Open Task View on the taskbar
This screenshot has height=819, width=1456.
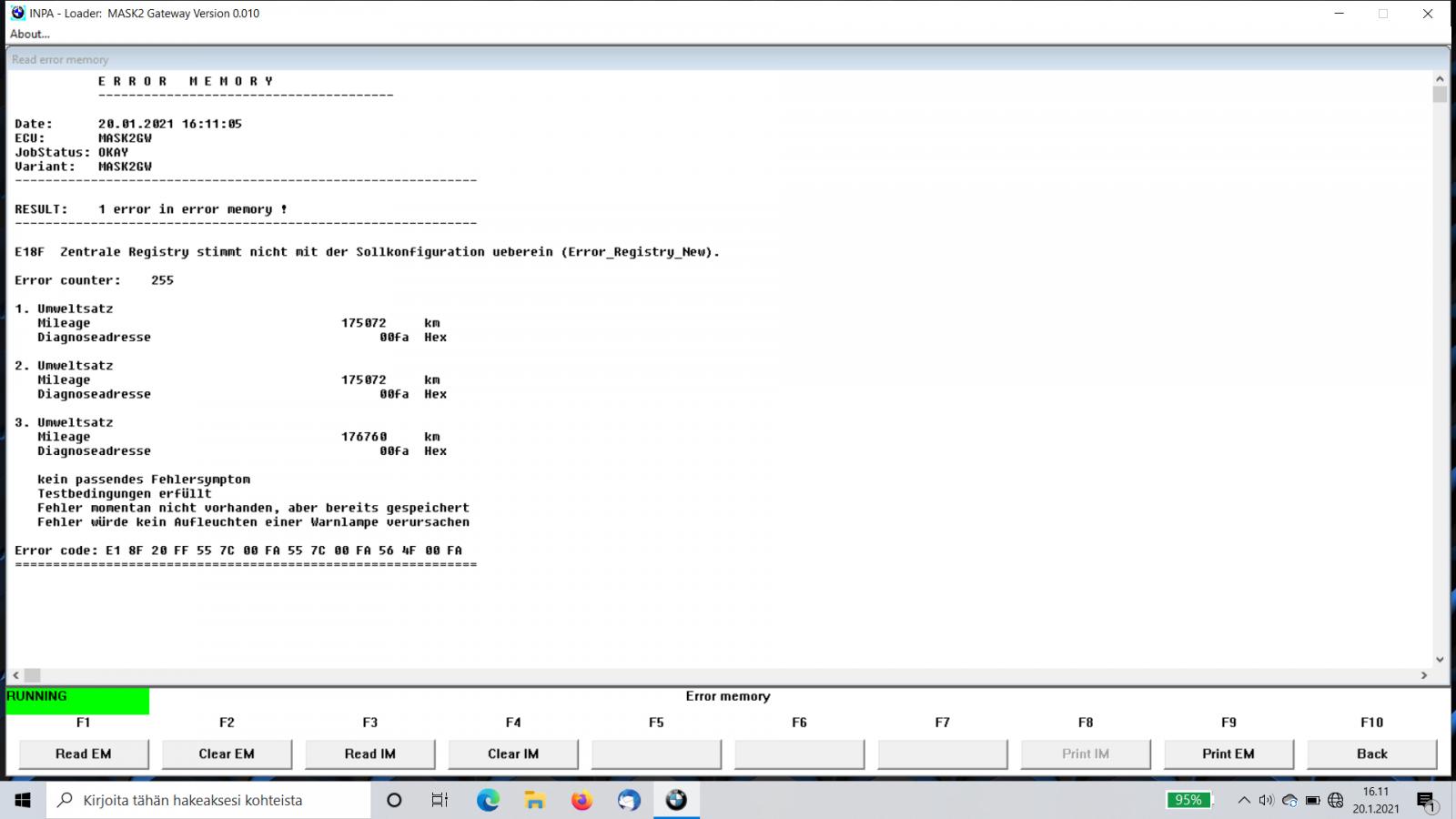pos(440,800)
